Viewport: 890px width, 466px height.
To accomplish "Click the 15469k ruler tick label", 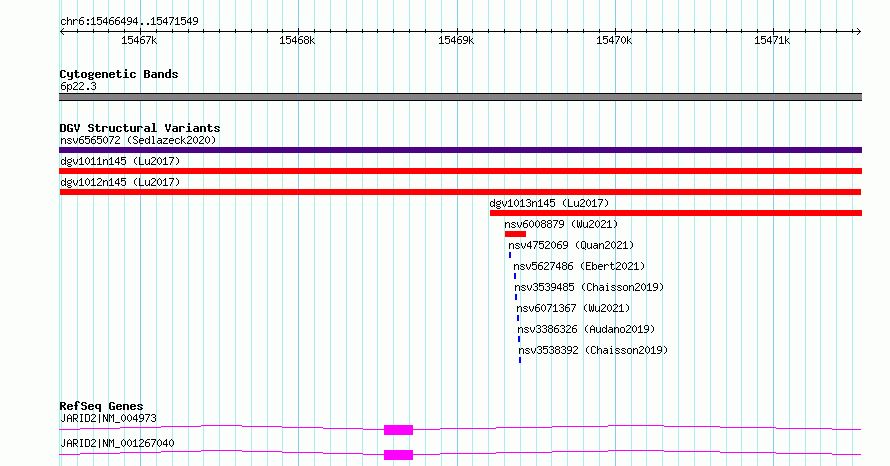I will click(x=456, y=40).
